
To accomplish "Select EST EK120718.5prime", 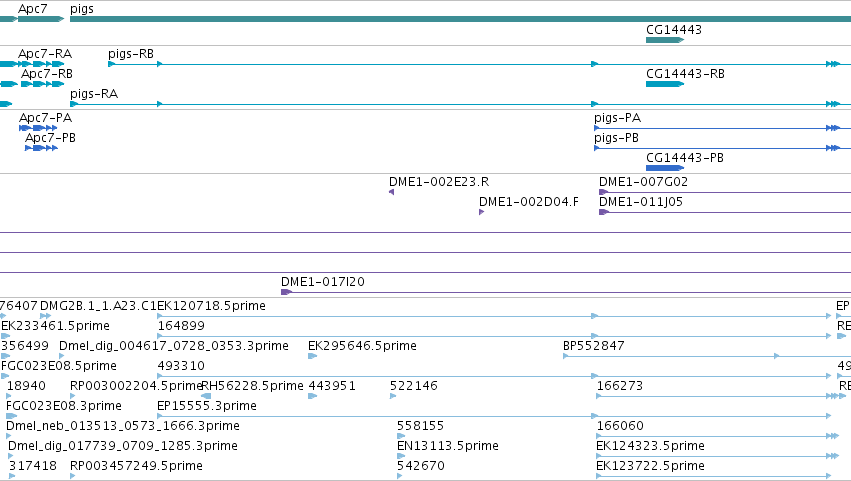I will [211, 306].
